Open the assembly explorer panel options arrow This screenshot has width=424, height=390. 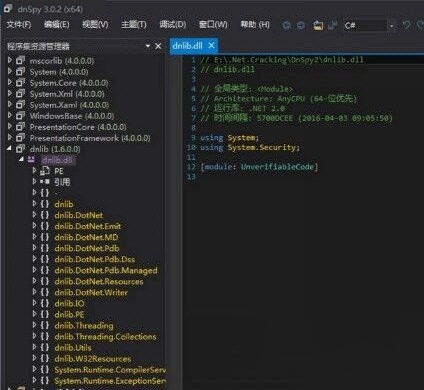coord(148,46)
